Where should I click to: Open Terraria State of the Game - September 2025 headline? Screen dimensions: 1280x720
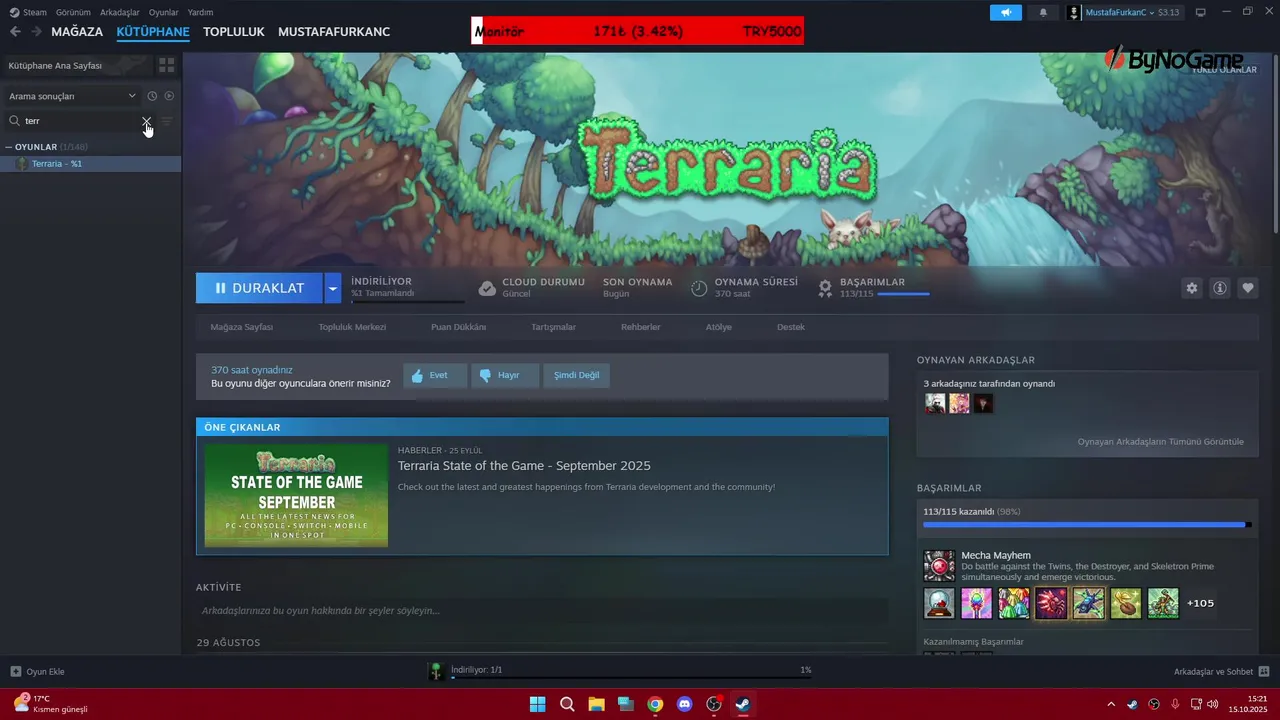pyautogui.click(x=524, y=466)
